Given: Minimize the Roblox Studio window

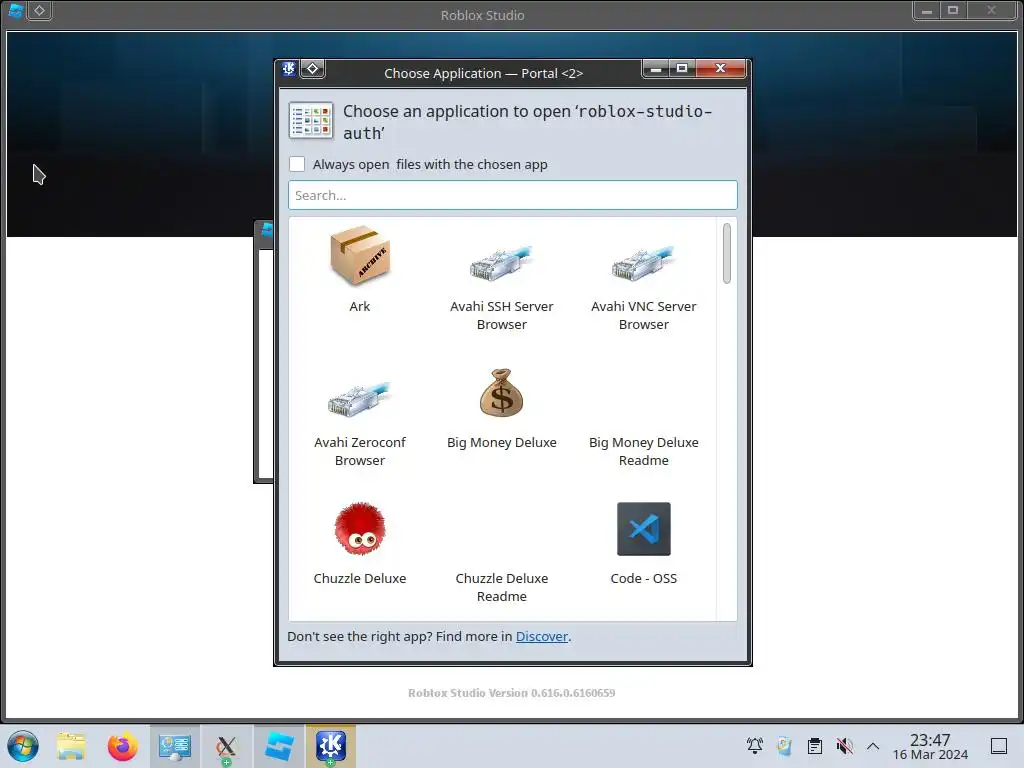Looking at the screenshot, I should click(927, 10).
